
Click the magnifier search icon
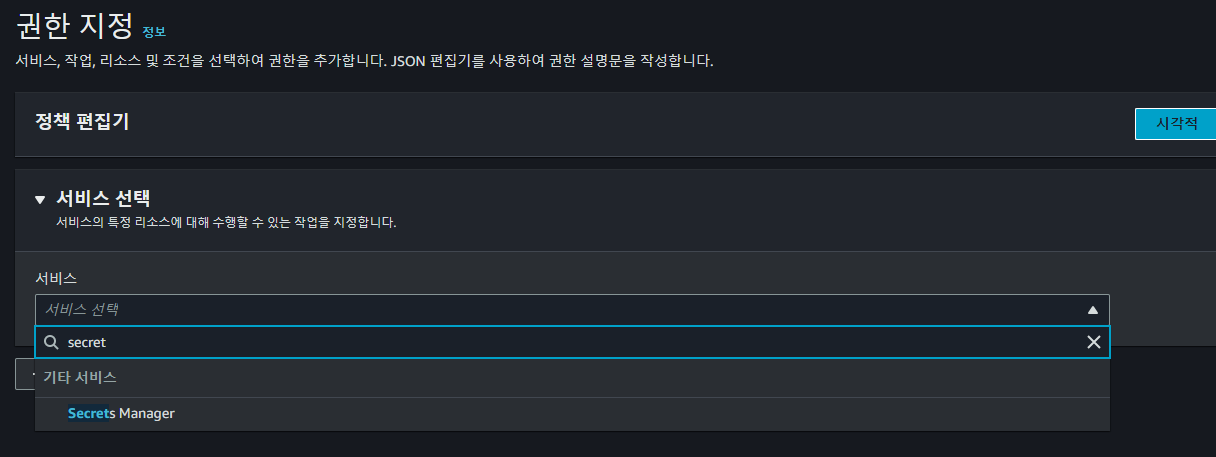point(51,342)
